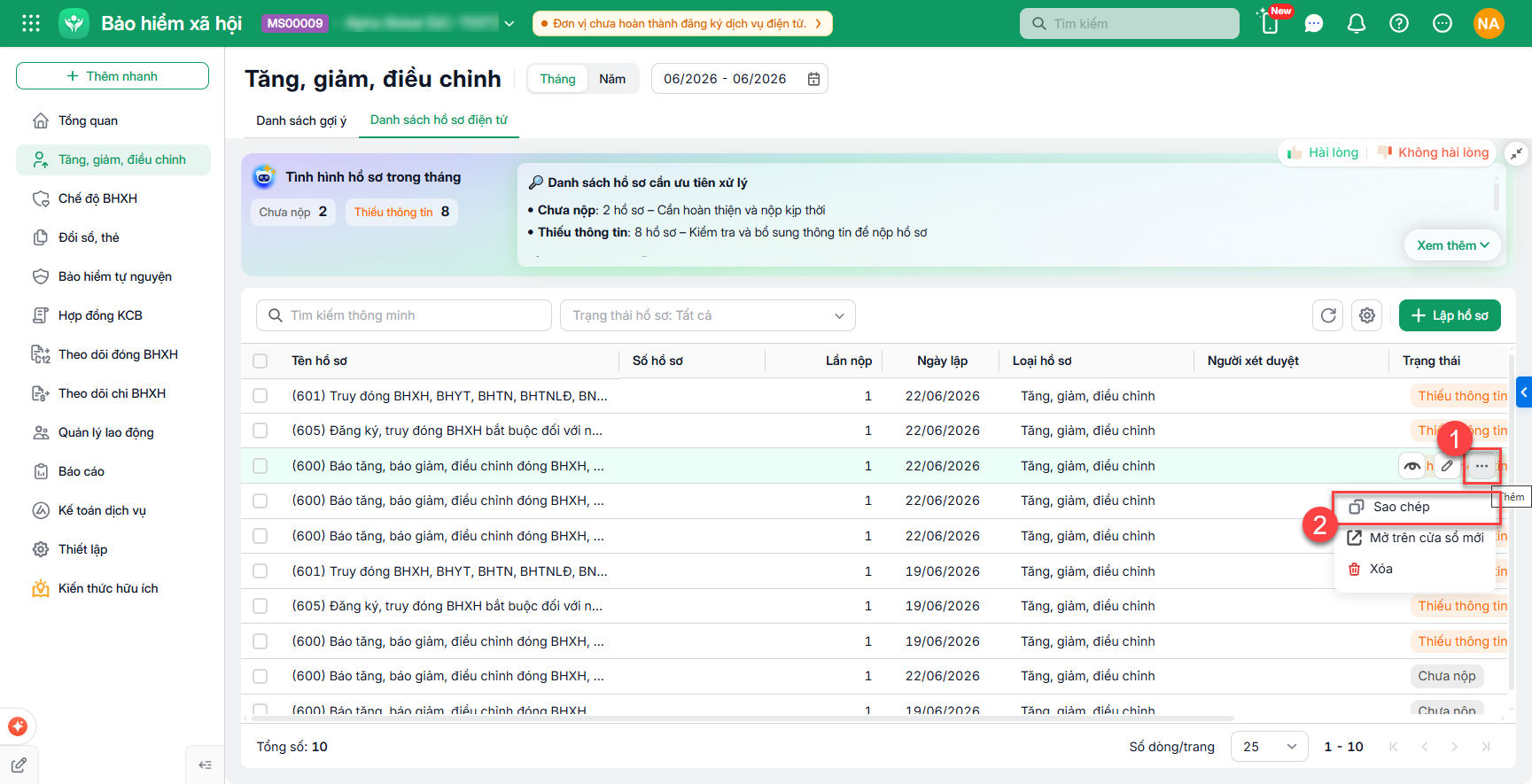
Task: Open Bảo hiểm tự nguyện in sidebar
Action: click(x=113, y=276)
